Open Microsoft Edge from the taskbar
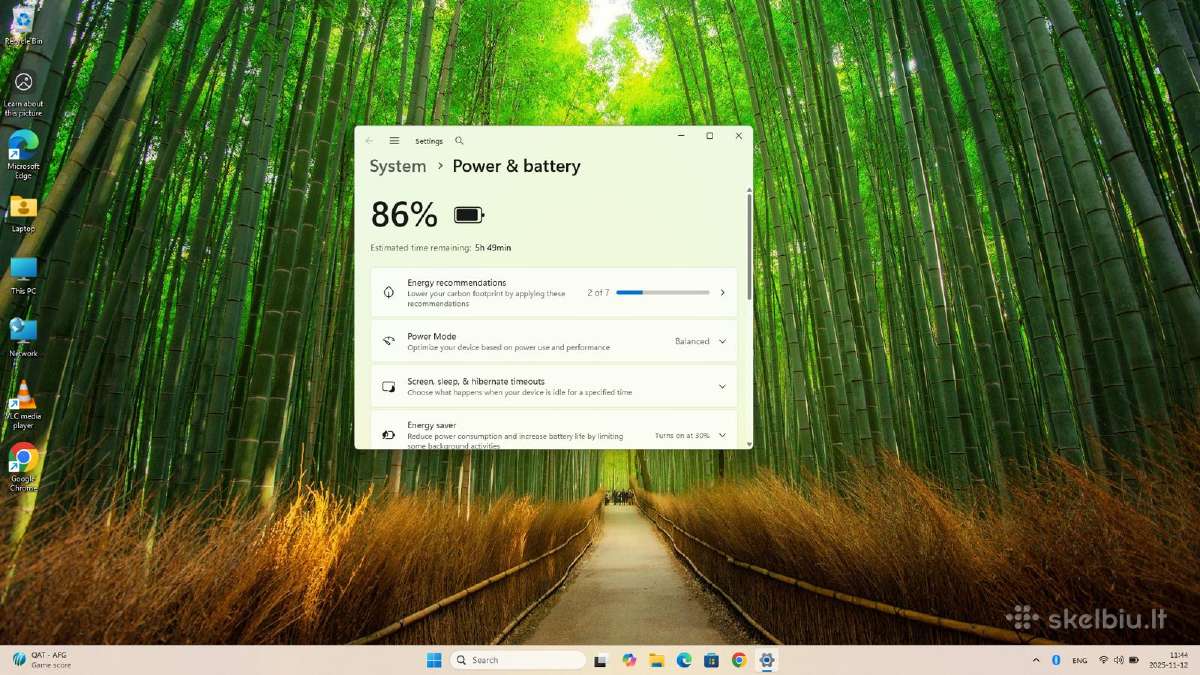Viewport: 1200px width, 675px height. coord(684,660)
